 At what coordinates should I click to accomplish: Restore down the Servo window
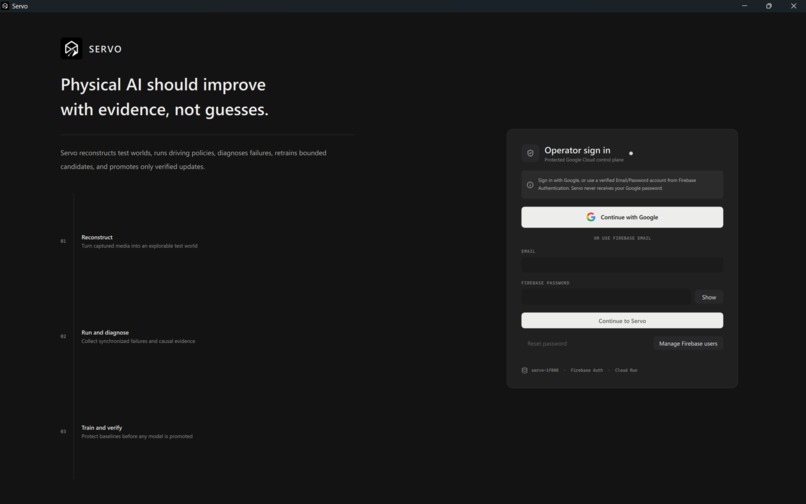coord(768,6)
